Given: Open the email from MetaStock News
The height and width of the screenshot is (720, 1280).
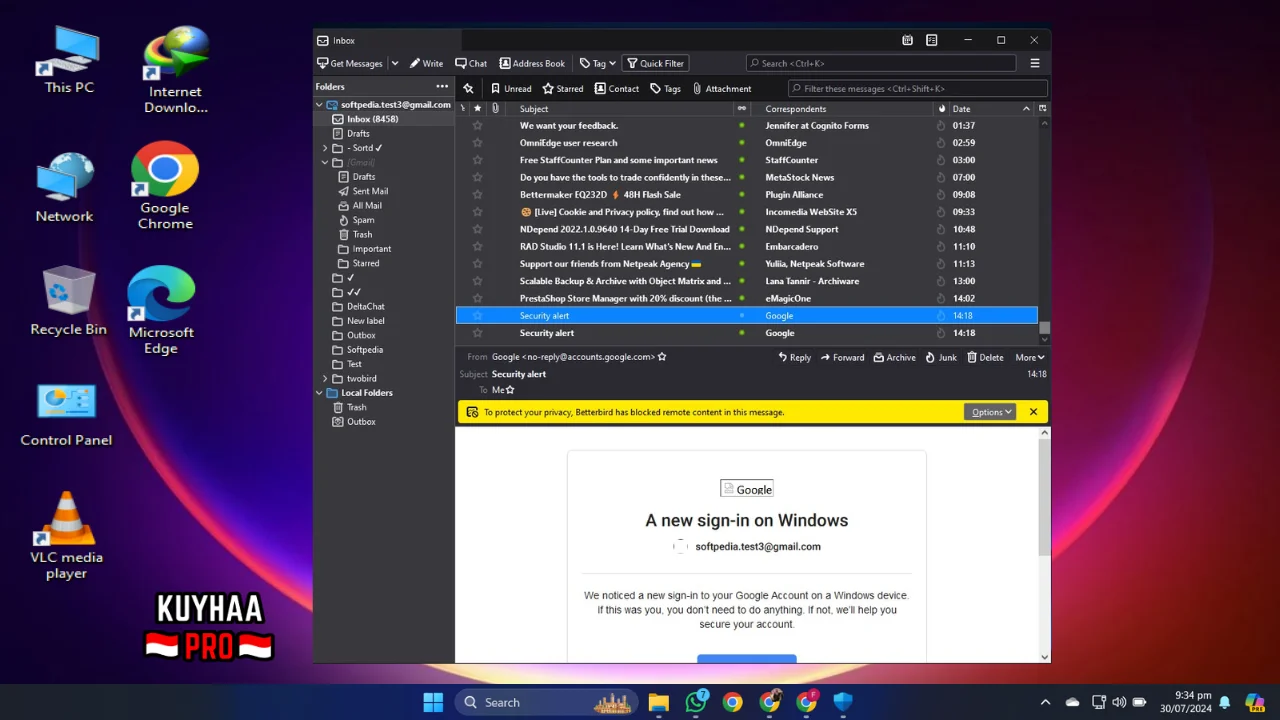Looking at the screenshot, I should [x=746, y=177].
